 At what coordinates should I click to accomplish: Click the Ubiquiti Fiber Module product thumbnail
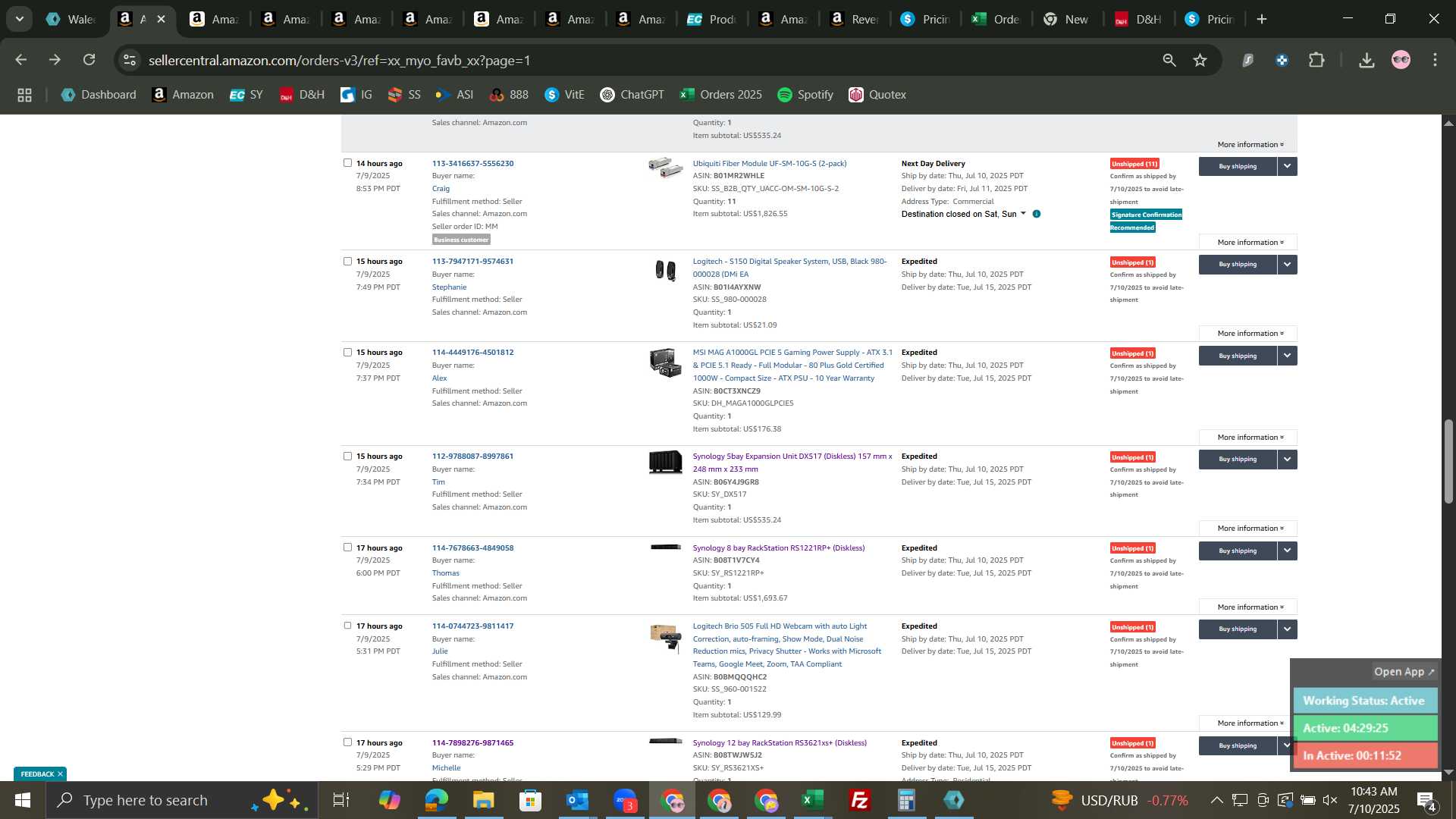click(x=665, y=168)
